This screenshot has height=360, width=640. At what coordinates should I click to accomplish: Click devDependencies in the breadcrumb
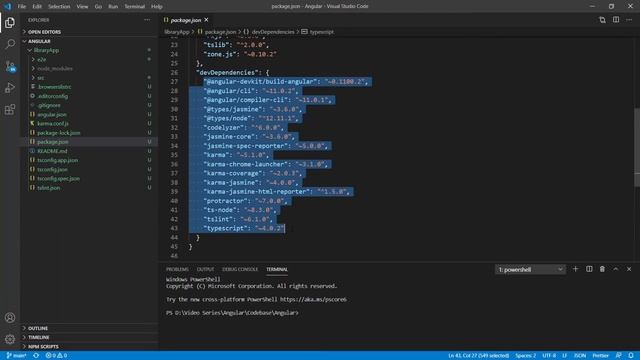click(273, 32)
